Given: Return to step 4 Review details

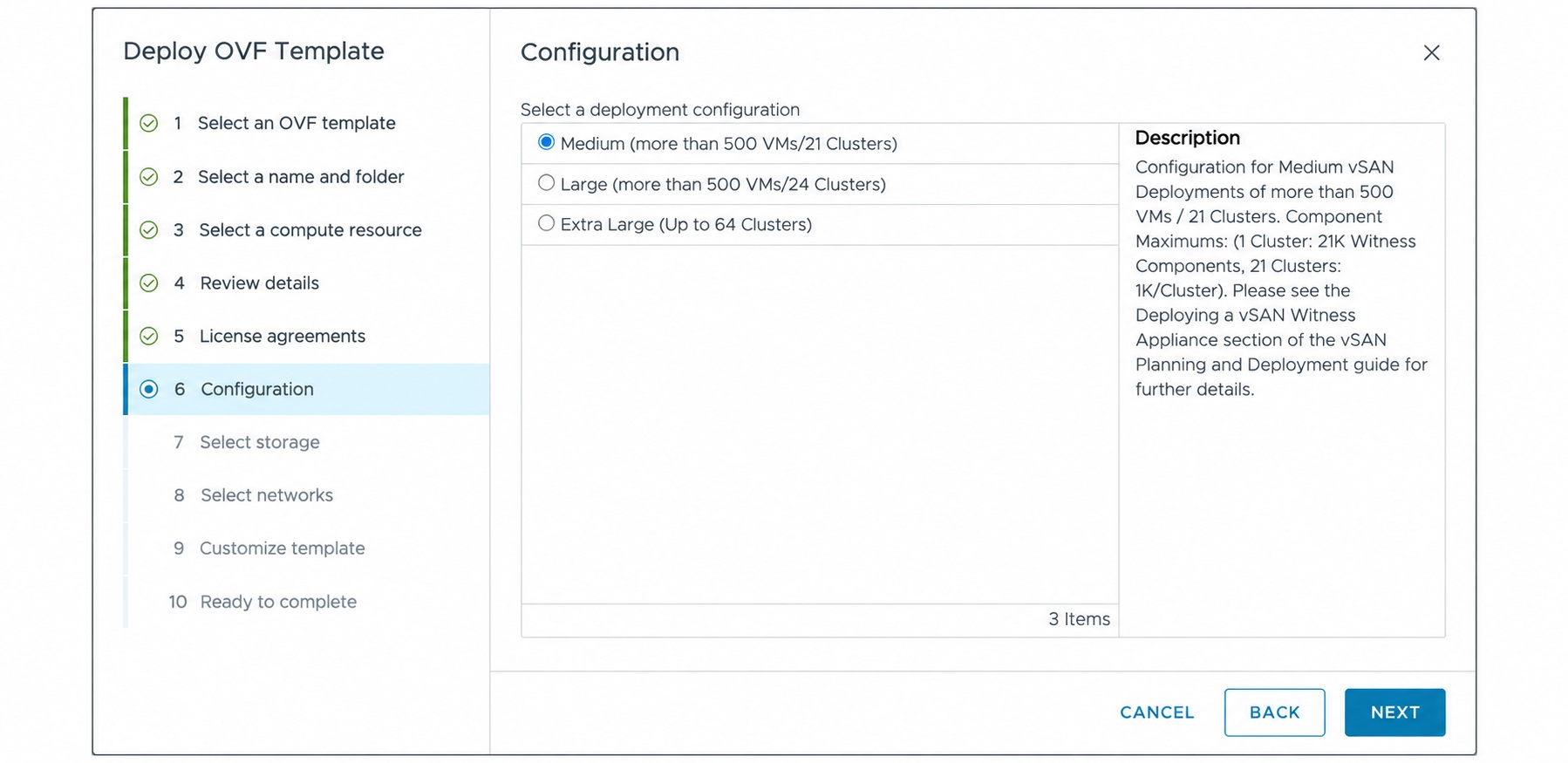Looking at the screenshot, I should pyautogui.click(x=307, y=283).
